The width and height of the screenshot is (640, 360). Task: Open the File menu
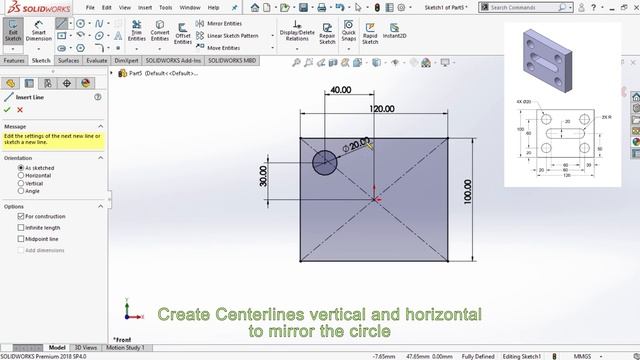90,7
